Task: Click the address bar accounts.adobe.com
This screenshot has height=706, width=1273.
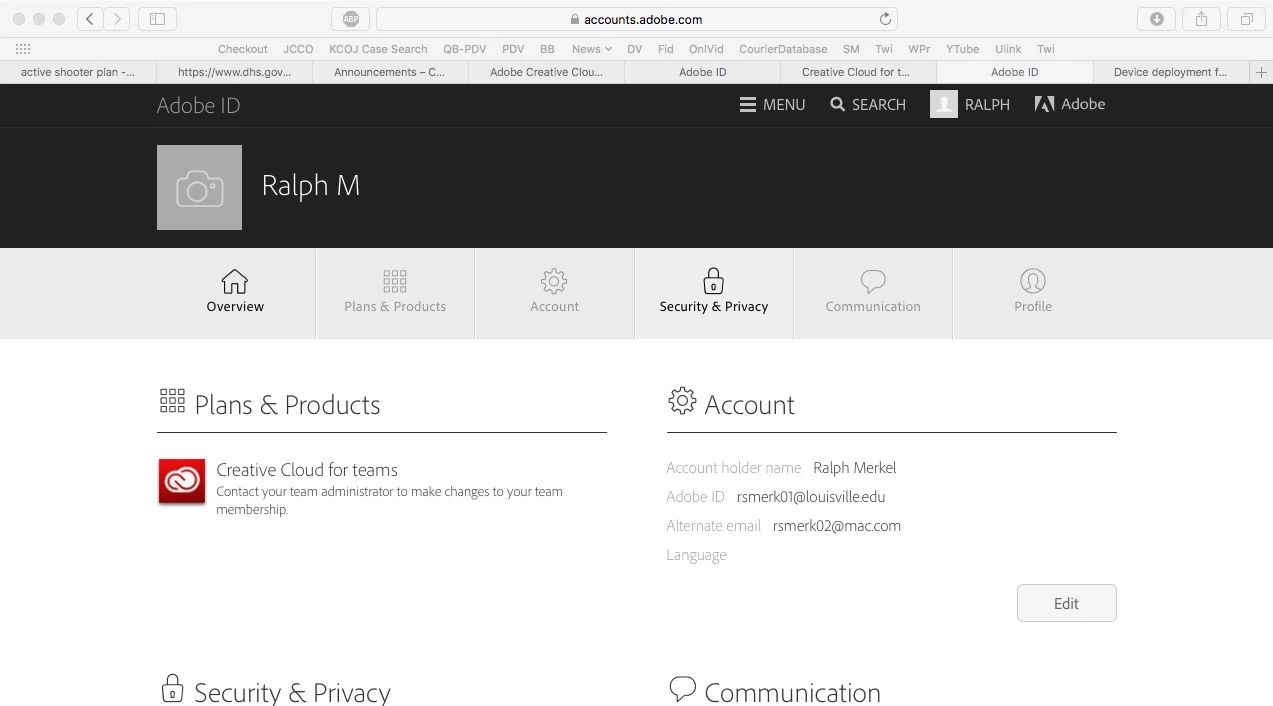Action: click(636, 19)
